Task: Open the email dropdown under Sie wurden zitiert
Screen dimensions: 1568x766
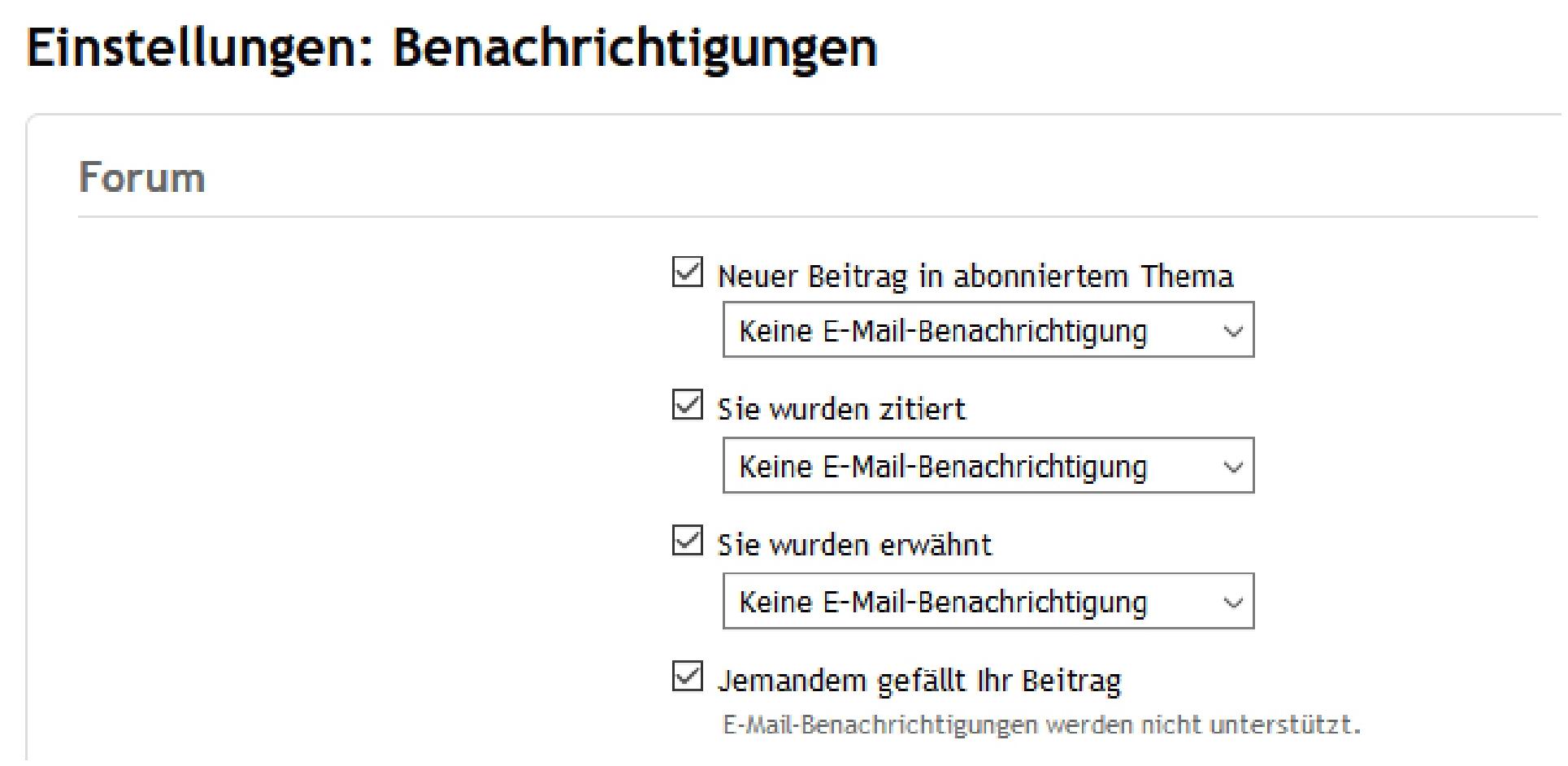Action: pos(987,466)
